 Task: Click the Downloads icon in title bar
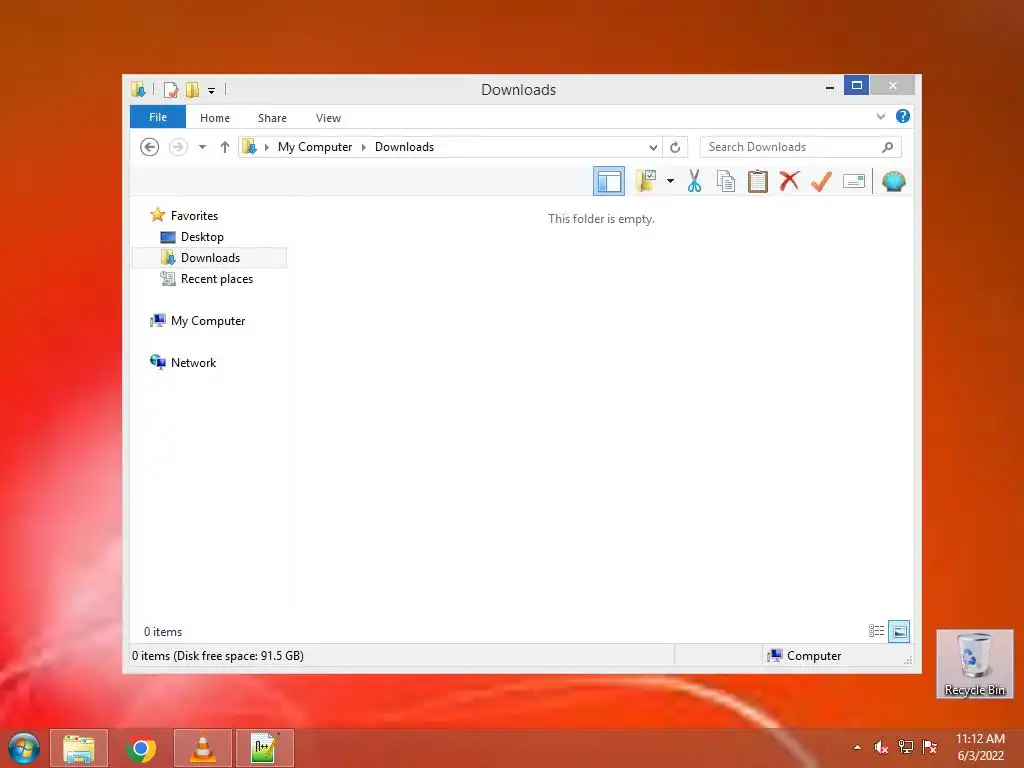tap(138, 89)
